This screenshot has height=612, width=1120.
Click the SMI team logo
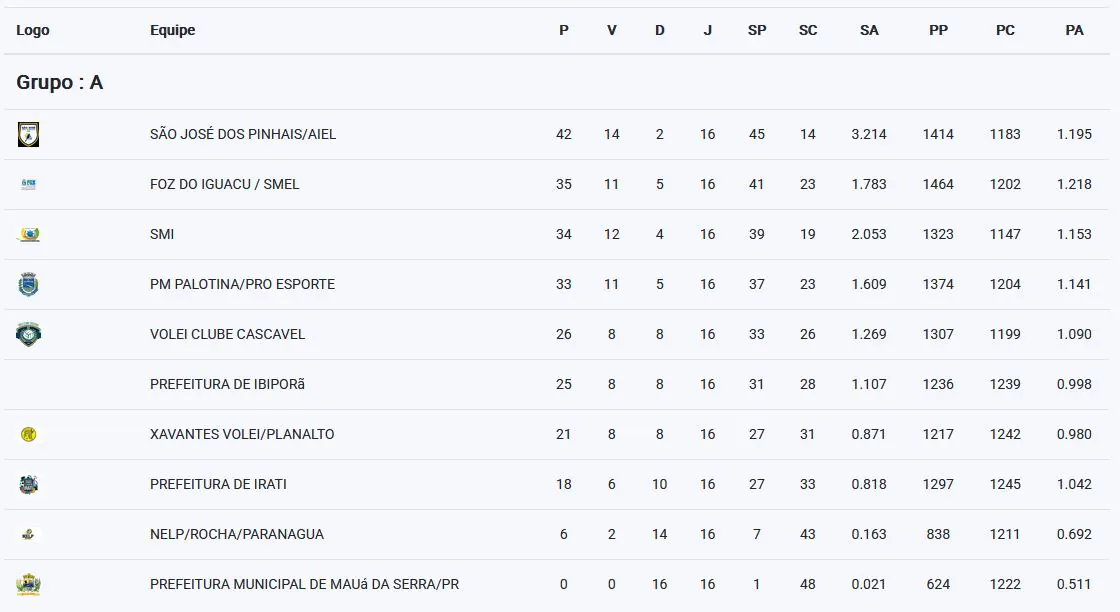[29, 234]
